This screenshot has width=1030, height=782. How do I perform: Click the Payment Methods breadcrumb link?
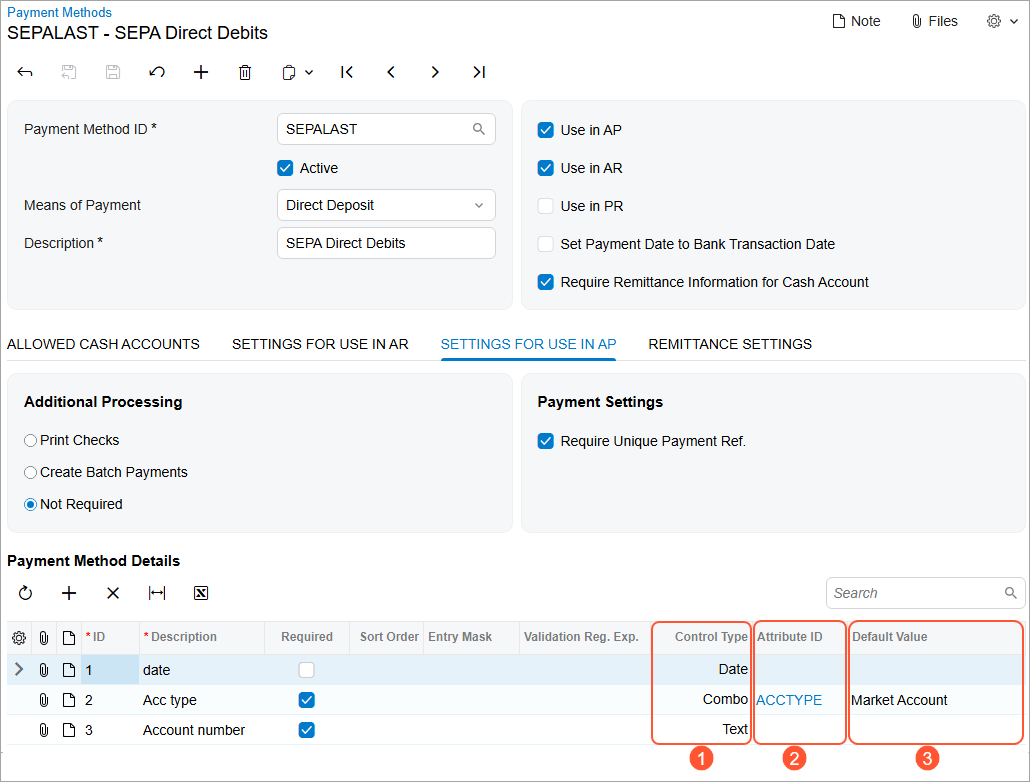[x=59, y=12]
